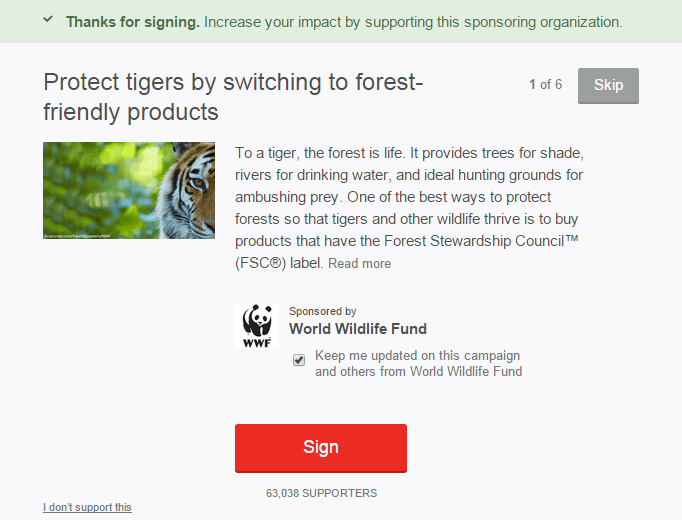Click the photo credit caption on image
The width and height of the screenshot is (682, 520).
[77, 236]
